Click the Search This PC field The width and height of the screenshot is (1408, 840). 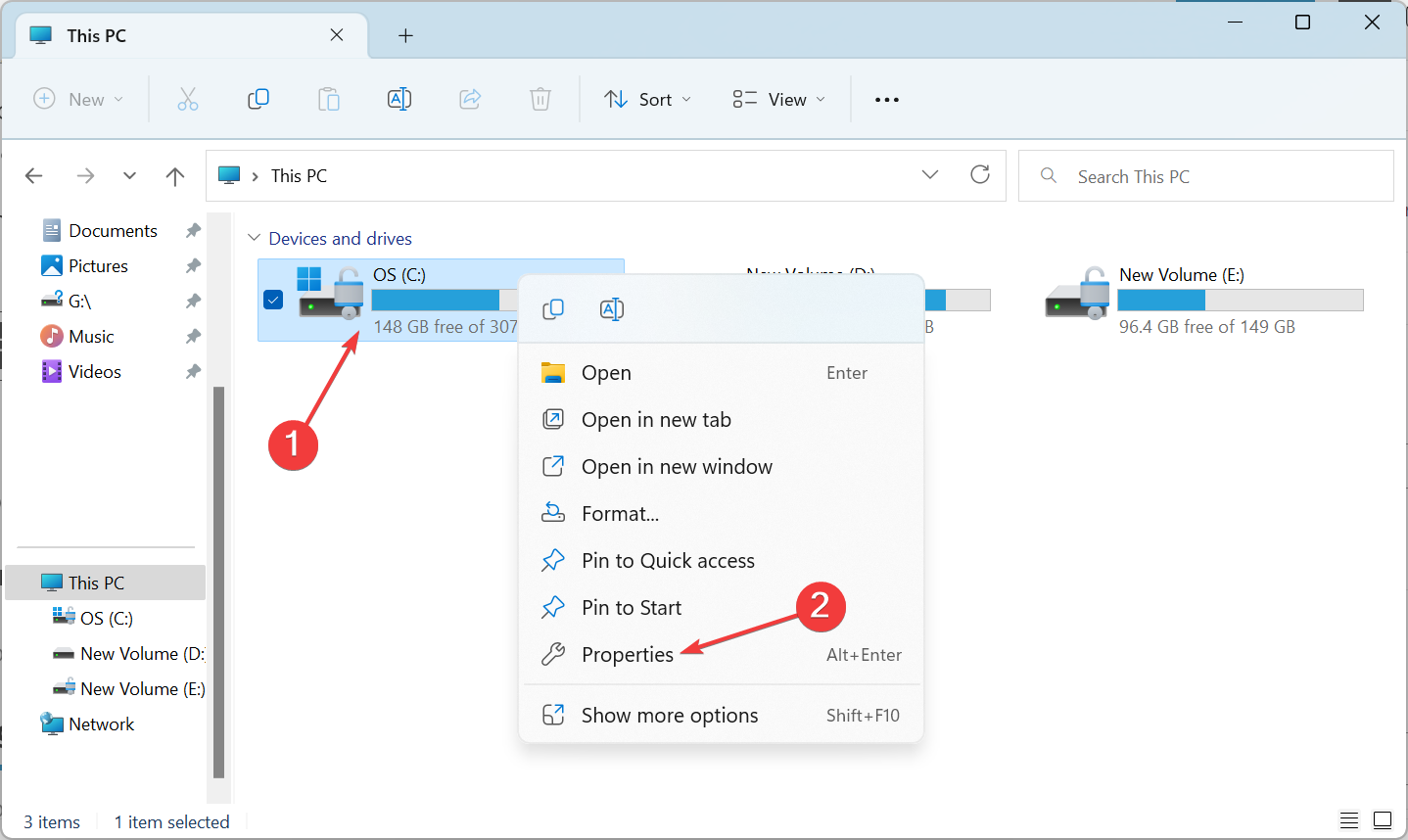click(x=1205, y=176)
